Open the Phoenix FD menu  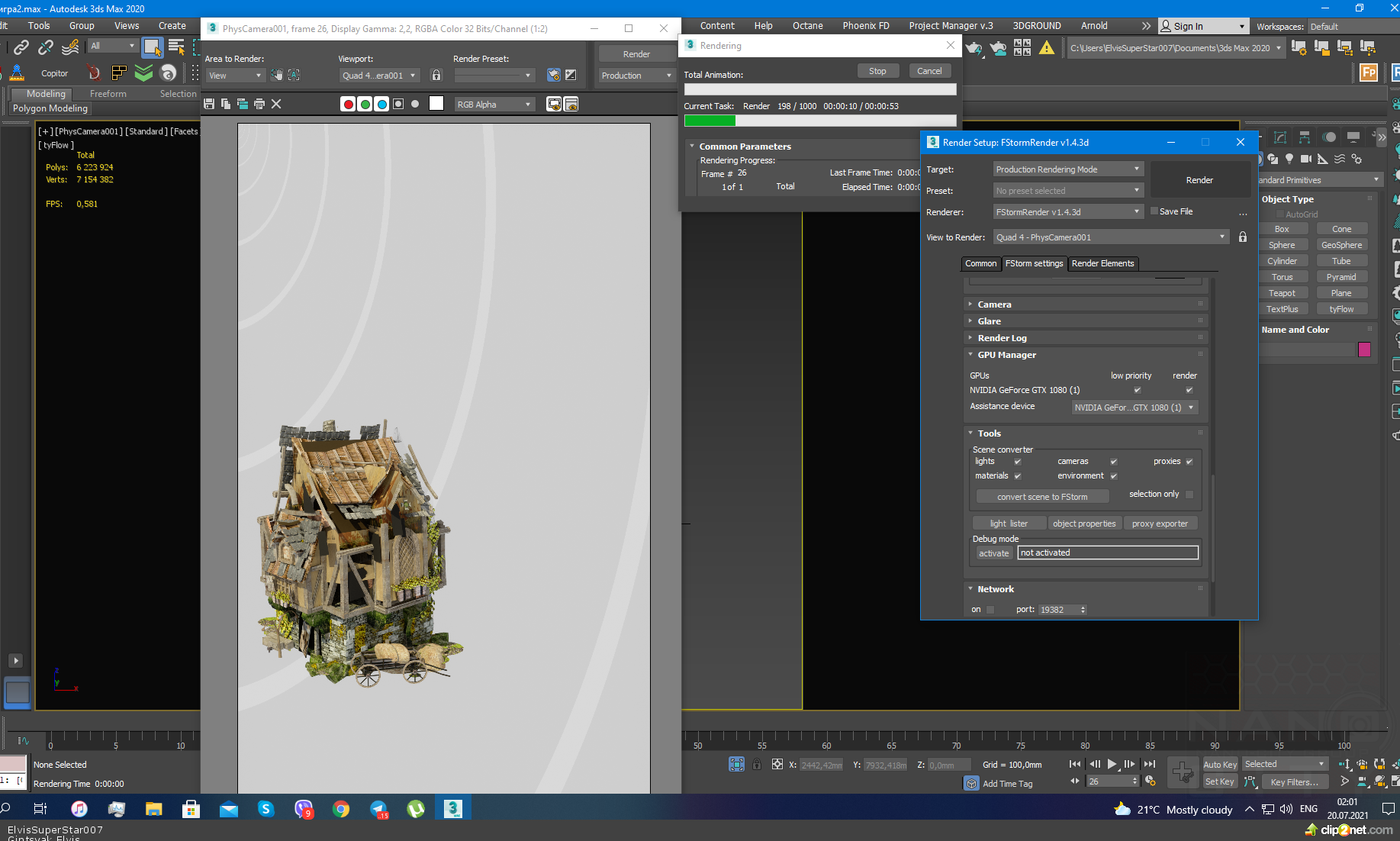[x=865, y=25]
